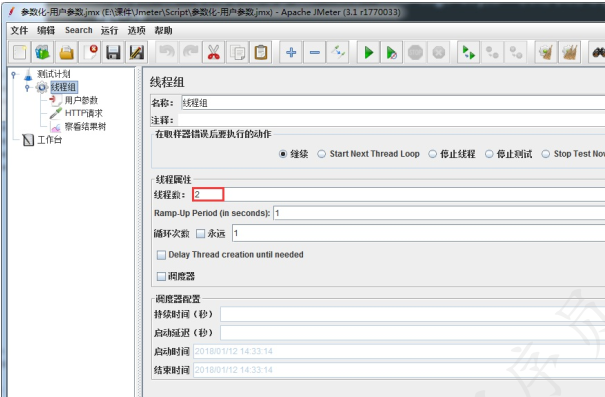Select 工作台 in the tree
The width and height of the screenshot is (605, 397).
pos(50,140)
